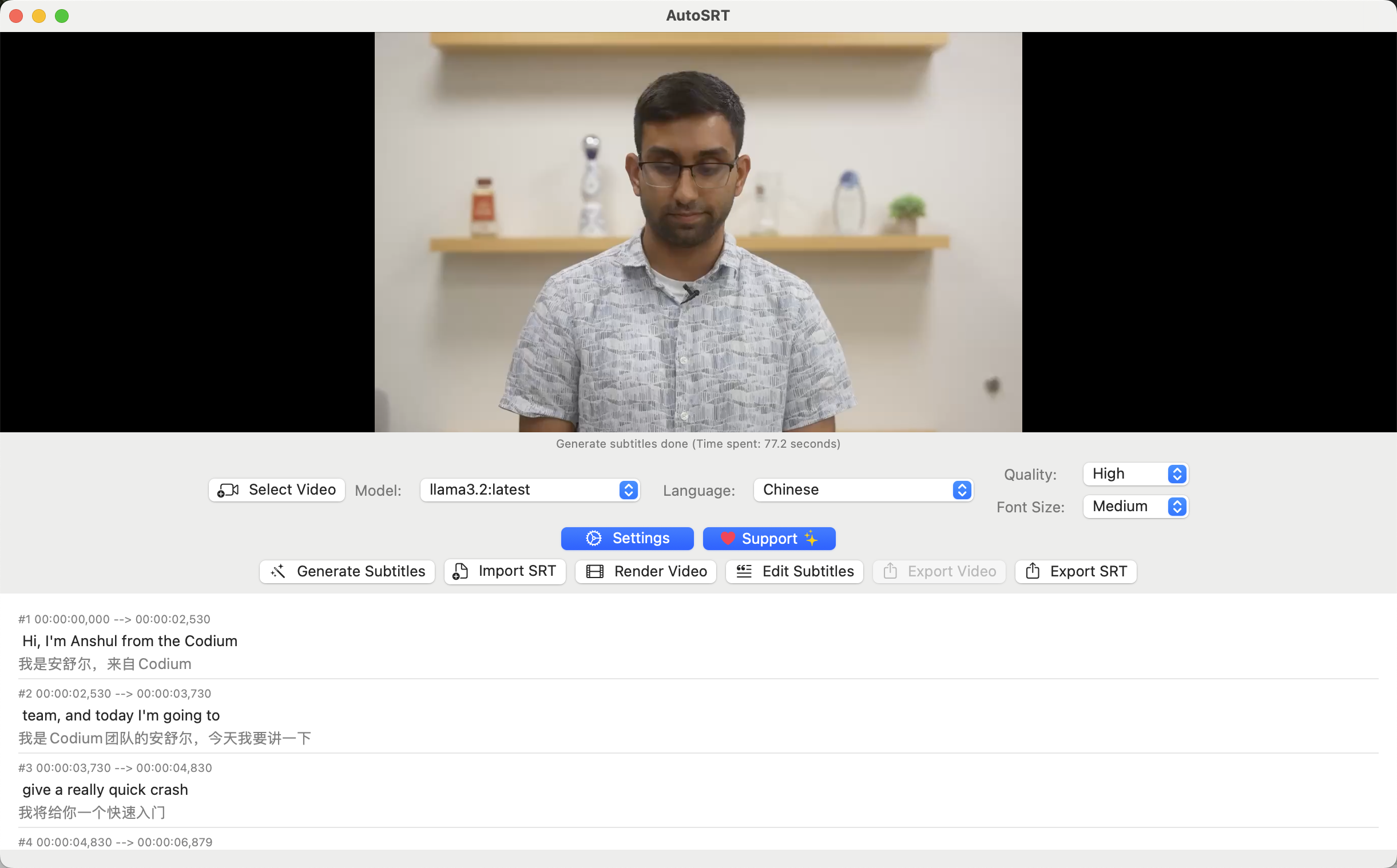Click the gear icon on Settings button
This screenshot has height=868, width=1397.
(x=593, y=539)
